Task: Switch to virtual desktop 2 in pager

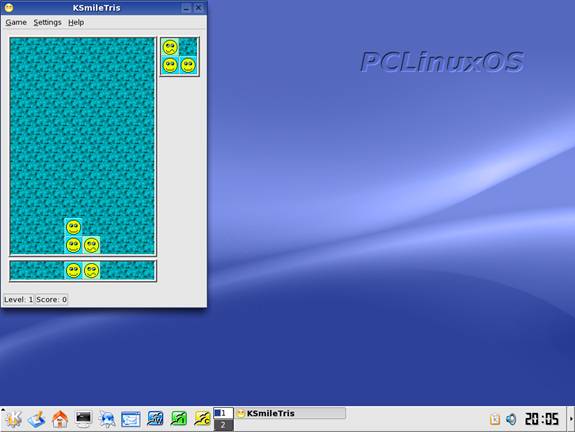Action: 223,425
